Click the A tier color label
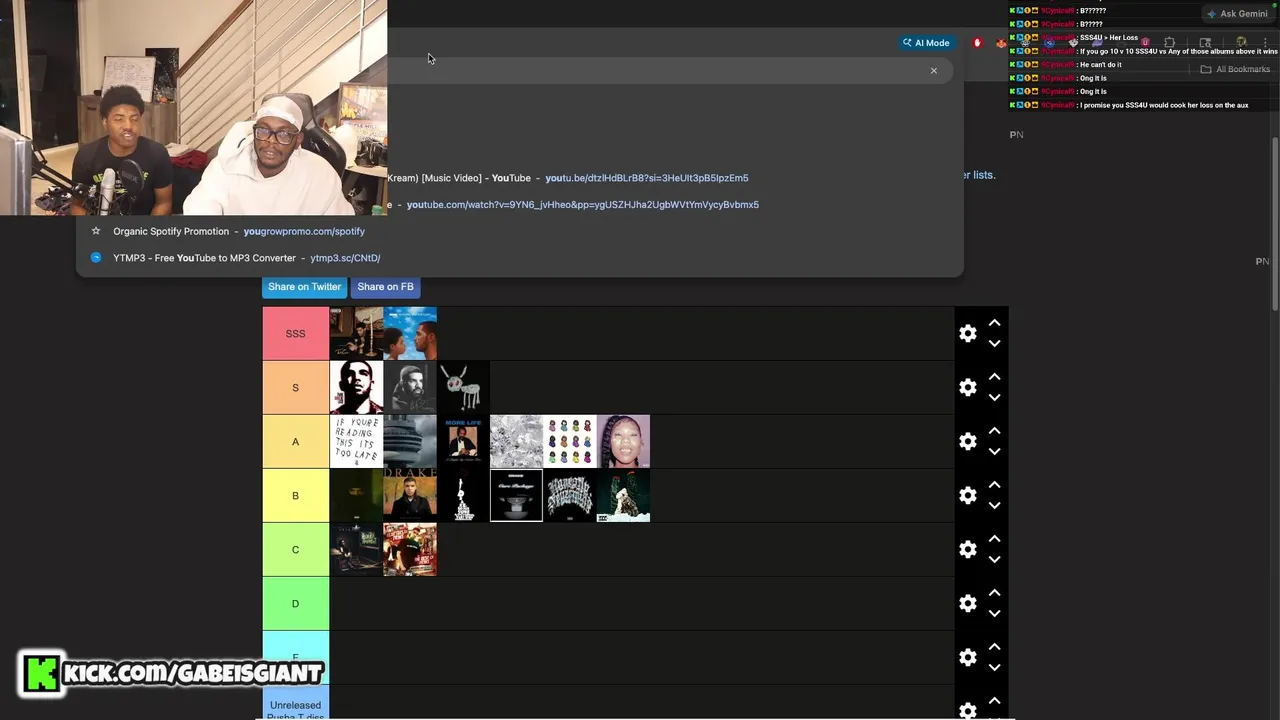Screen dimensions: 1280x720 [295, 442]
